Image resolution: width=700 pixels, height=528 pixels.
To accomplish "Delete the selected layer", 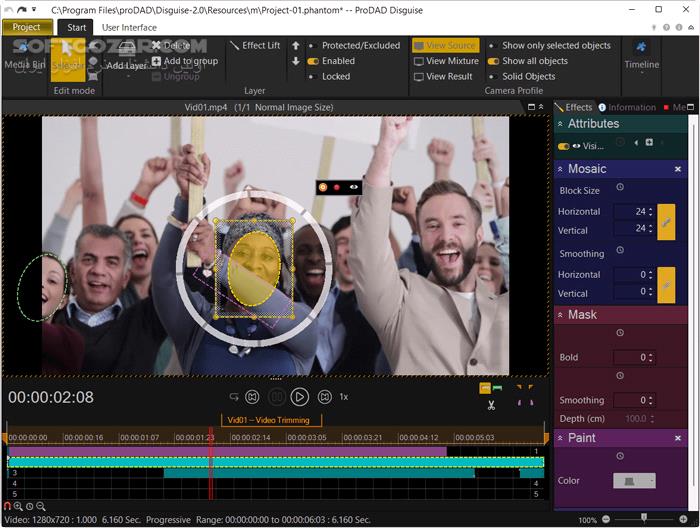I will 170,45.
